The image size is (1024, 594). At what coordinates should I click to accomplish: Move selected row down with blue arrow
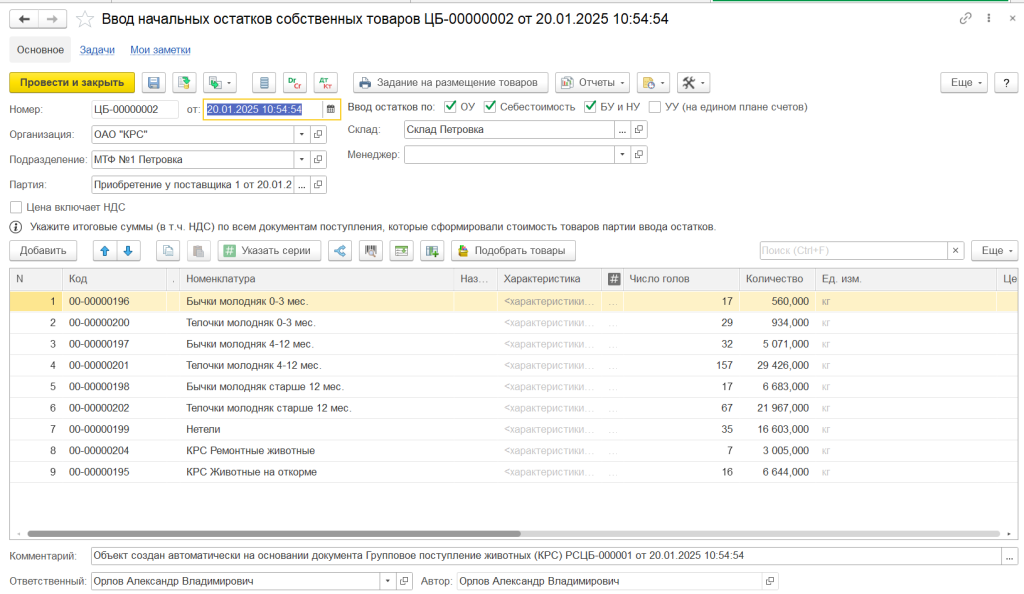tap(128, 251)
